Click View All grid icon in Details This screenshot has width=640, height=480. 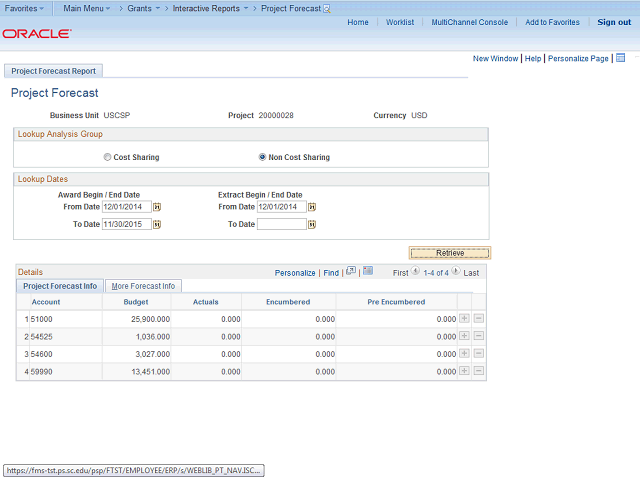(x=351, y=271)
